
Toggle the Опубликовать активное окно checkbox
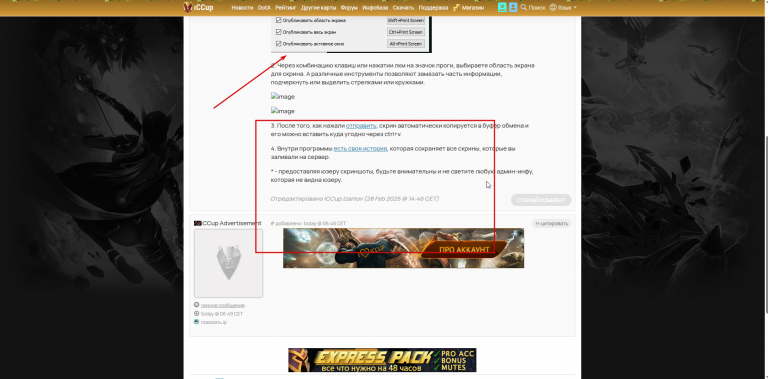[x=279, y=44]
